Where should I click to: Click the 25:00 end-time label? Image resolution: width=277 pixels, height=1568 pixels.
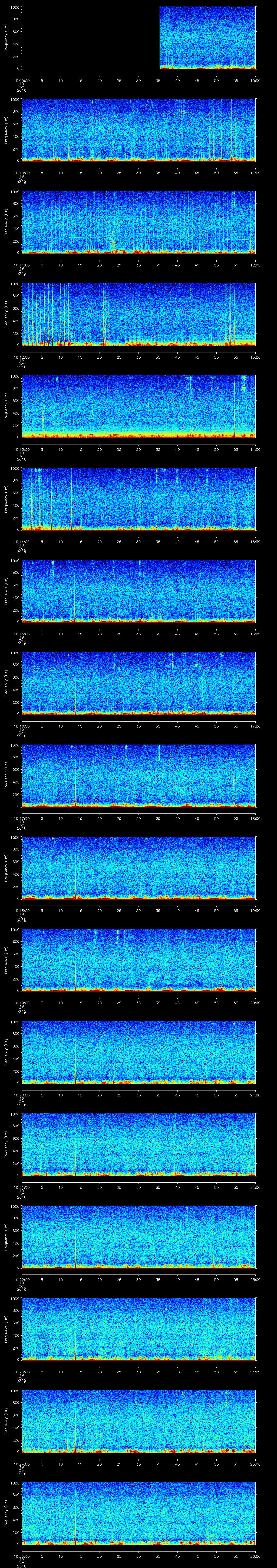coord(255,1464)
